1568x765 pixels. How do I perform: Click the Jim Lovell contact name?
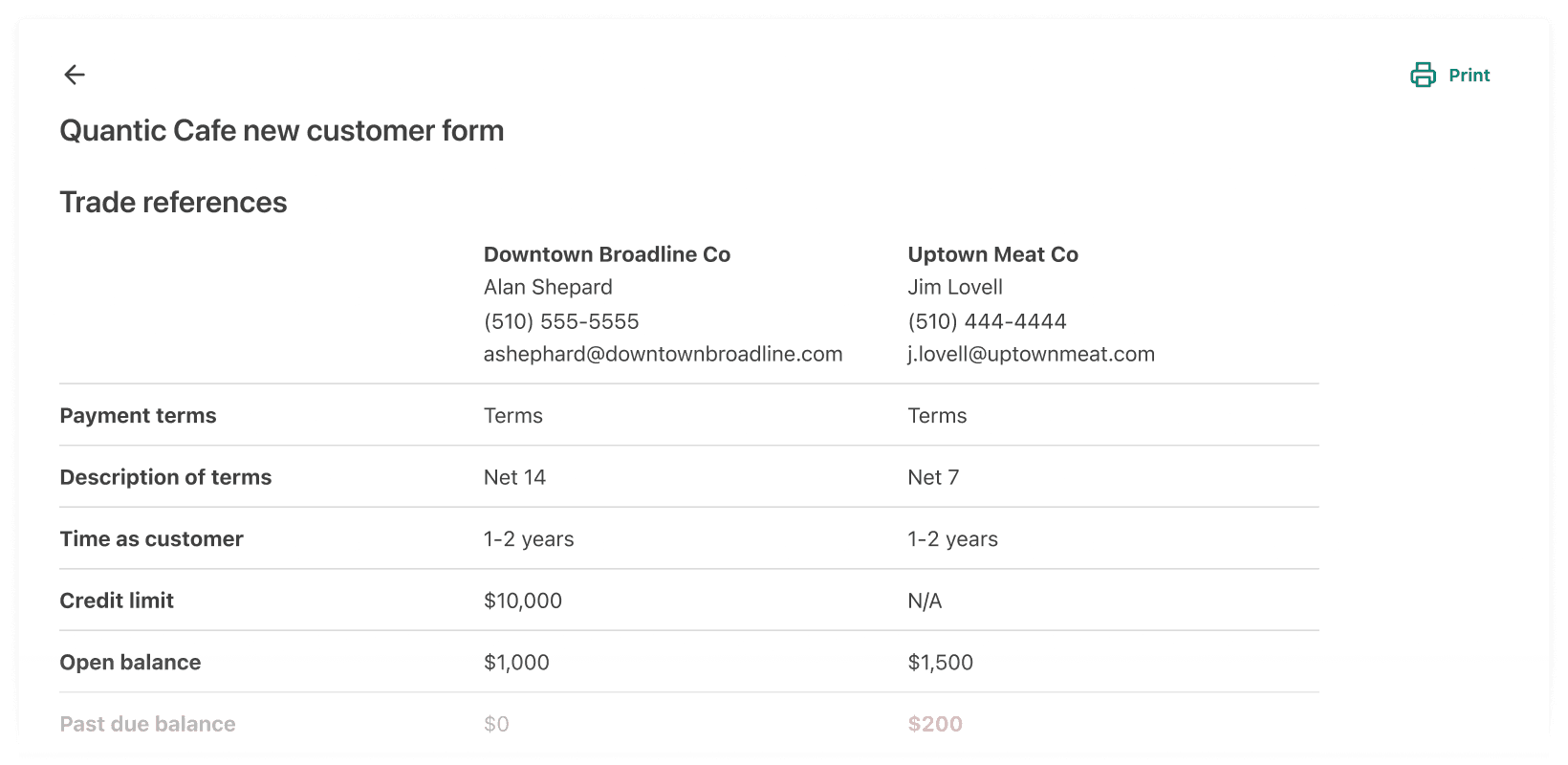point(955,288)
